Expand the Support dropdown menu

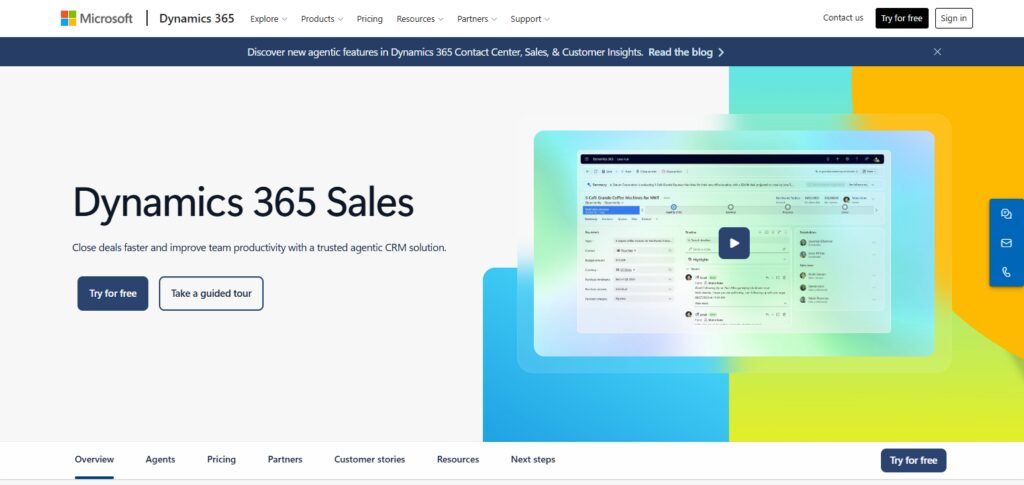(x=530, y=19)
